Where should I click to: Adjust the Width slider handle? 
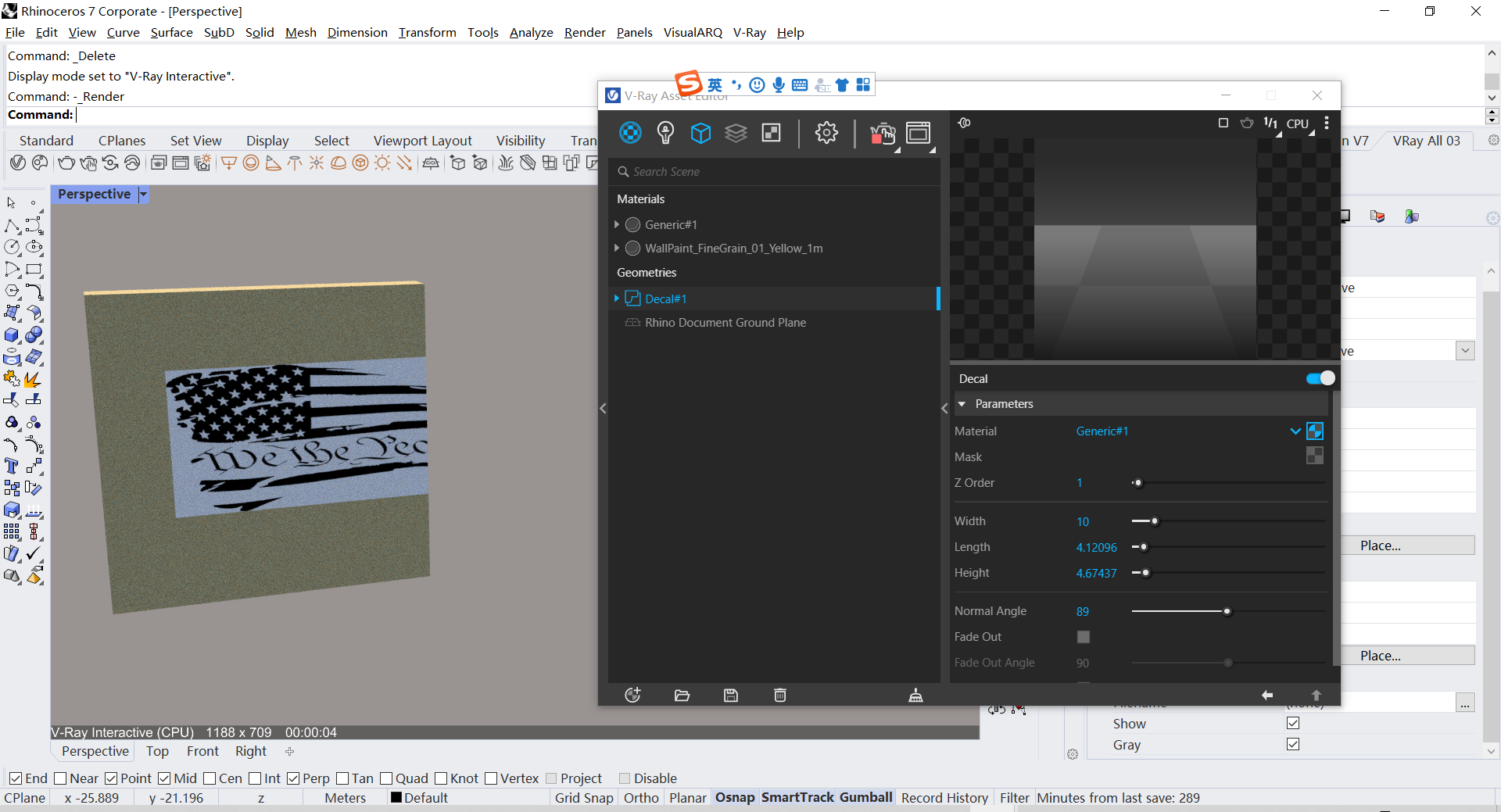coord(1155,521)
